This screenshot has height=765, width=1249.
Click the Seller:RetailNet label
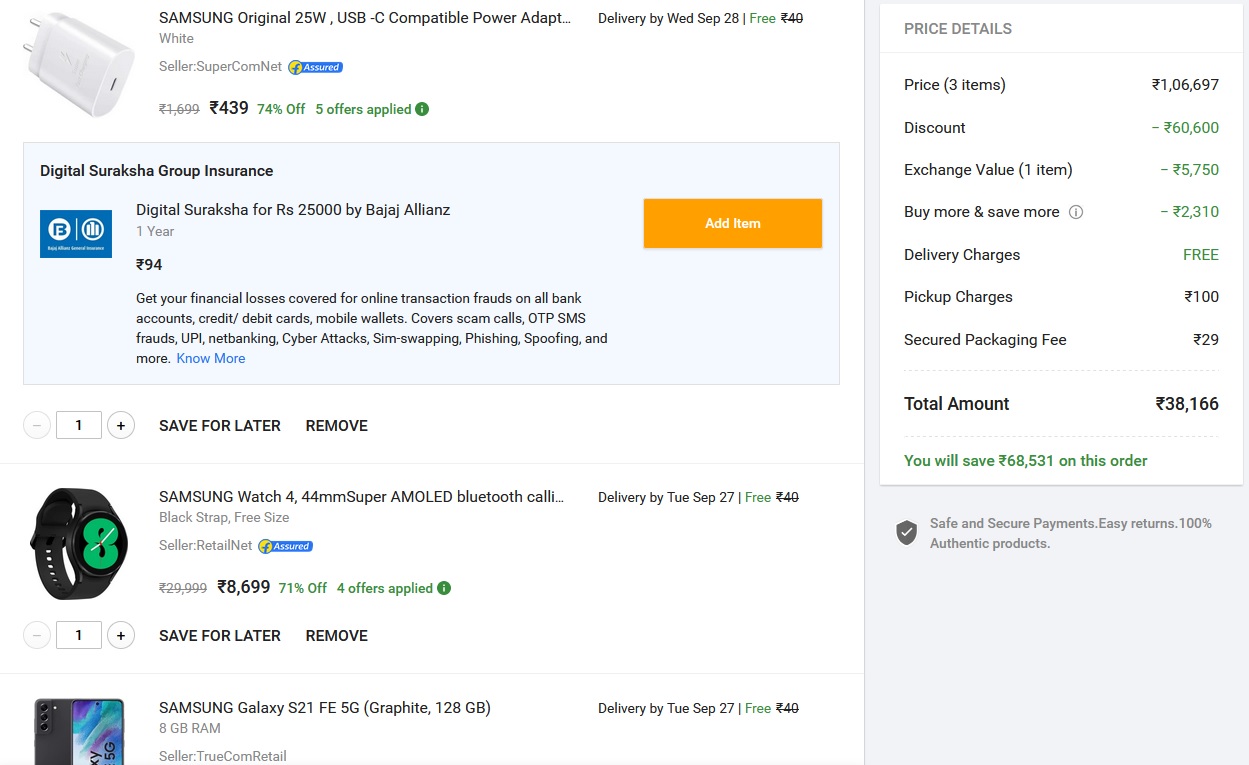(x=206, y=546)
